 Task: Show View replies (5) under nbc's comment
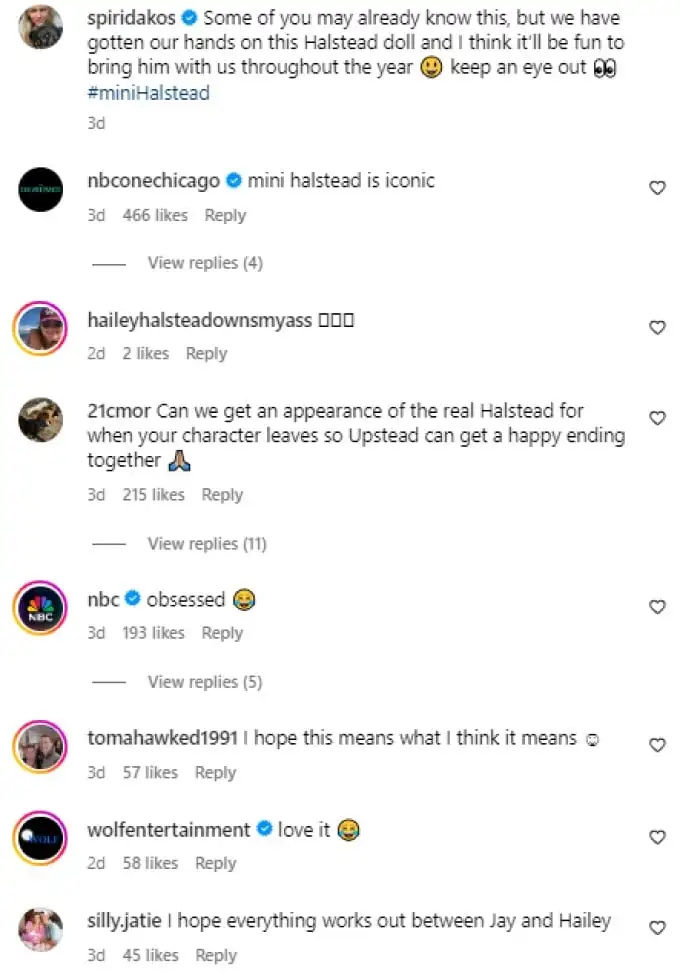[x=205, y=682]
